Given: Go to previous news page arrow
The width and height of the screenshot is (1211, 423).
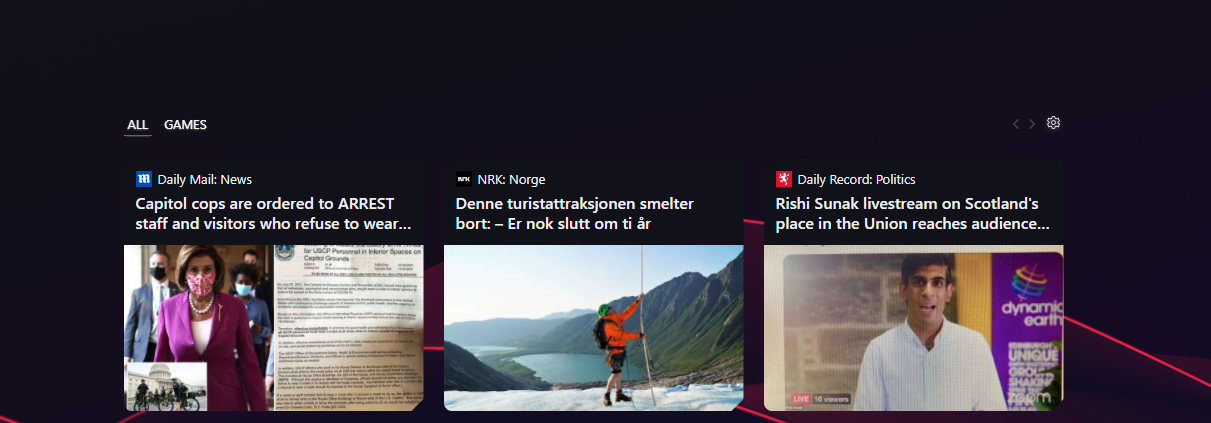Looking at the screenshot, I should coord(1016,124).
